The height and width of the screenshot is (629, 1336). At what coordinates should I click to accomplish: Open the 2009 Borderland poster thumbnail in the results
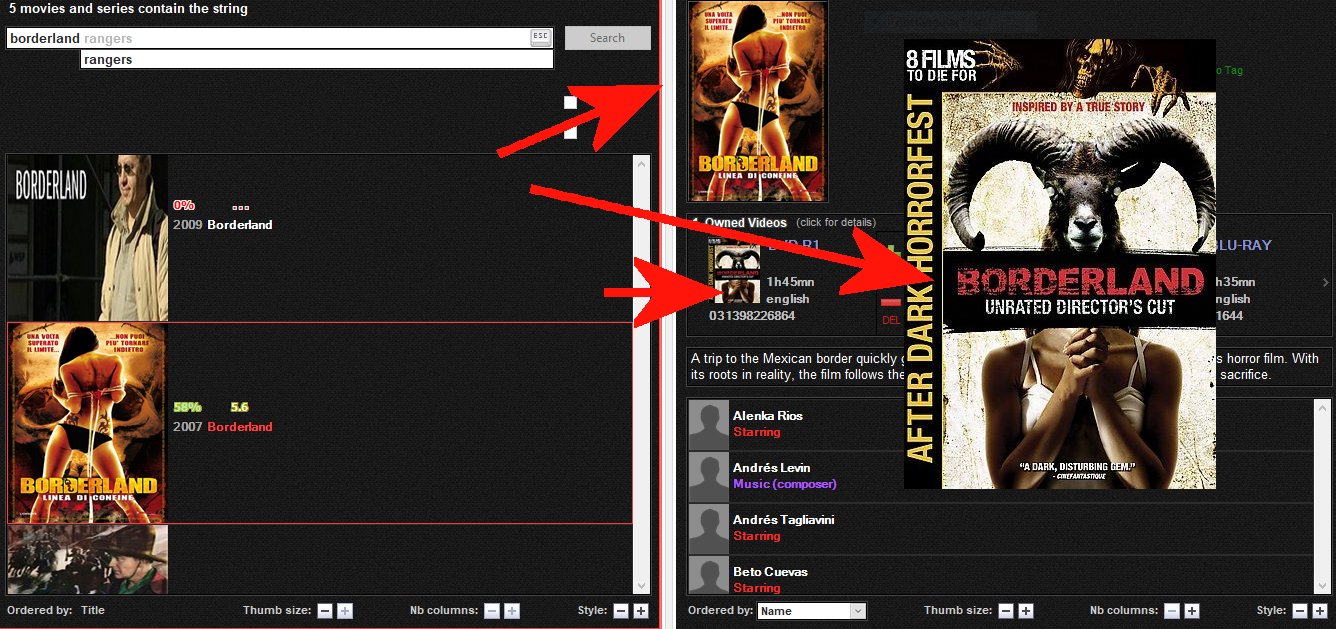click(x=88, y=238)
